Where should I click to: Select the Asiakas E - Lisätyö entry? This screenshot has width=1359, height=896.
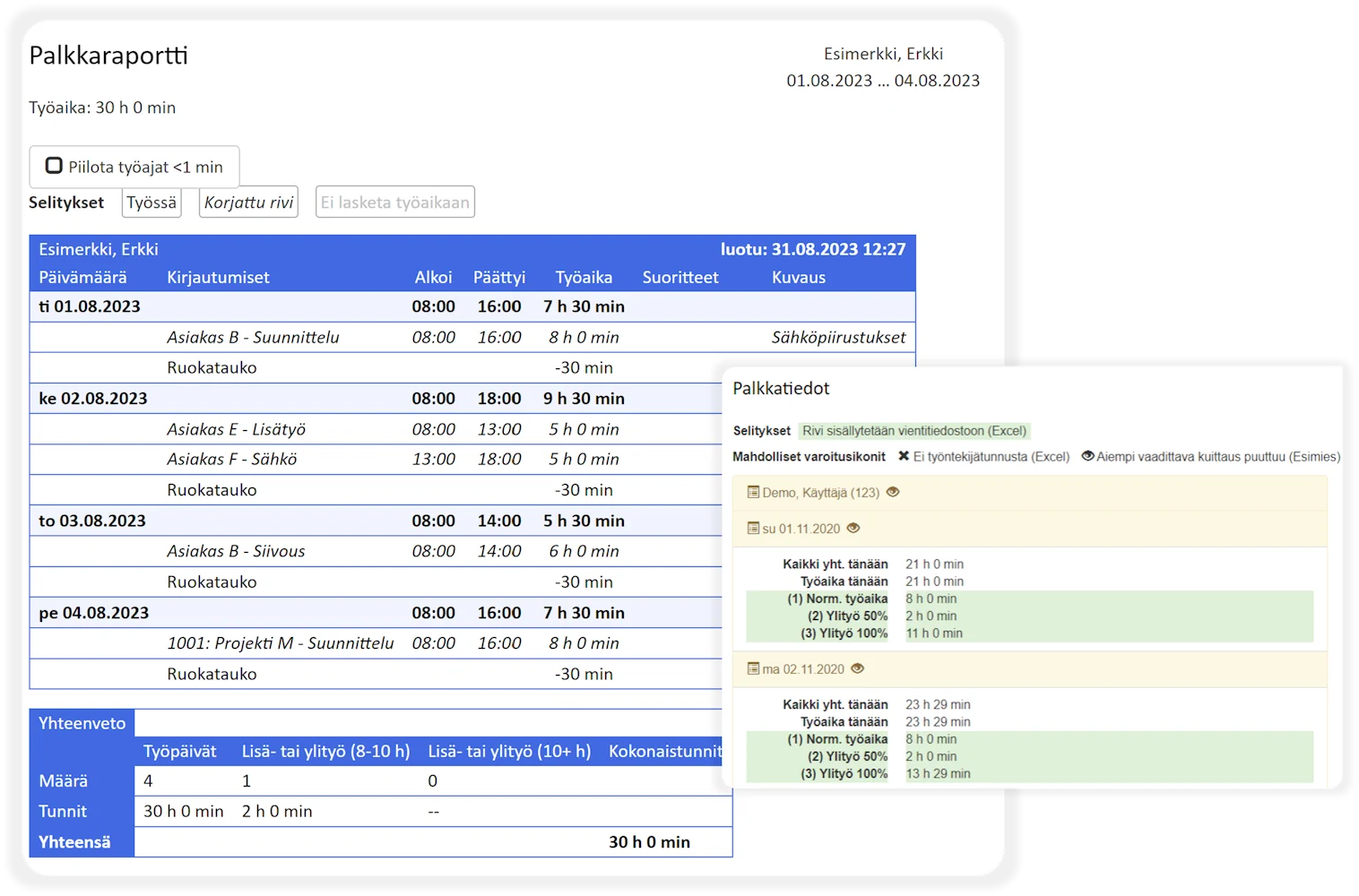(x=236, y=429)
